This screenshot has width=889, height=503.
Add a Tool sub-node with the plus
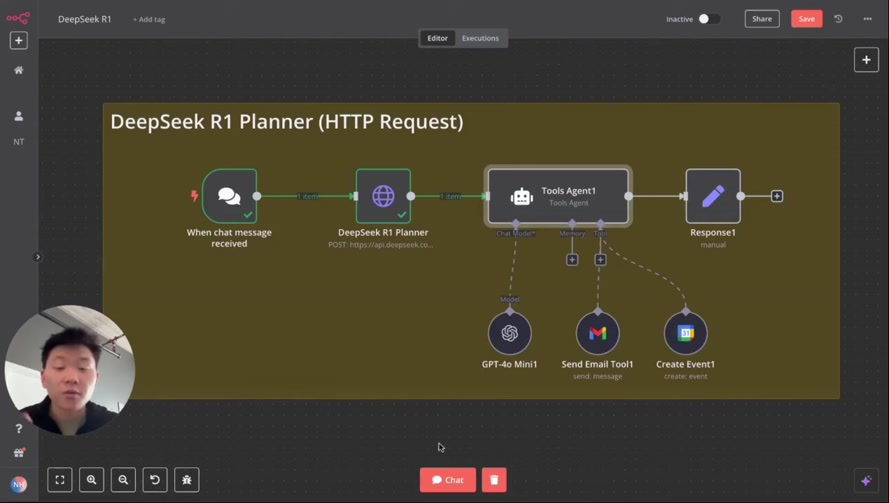[600, 260]
